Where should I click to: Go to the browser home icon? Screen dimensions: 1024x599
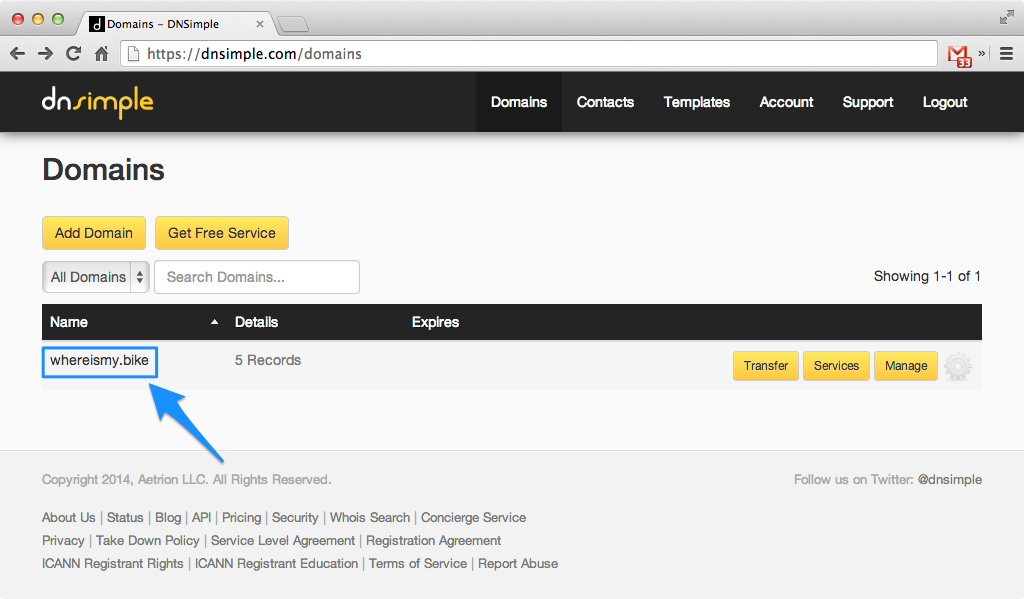pyautogui.click(x=101, y=54)
